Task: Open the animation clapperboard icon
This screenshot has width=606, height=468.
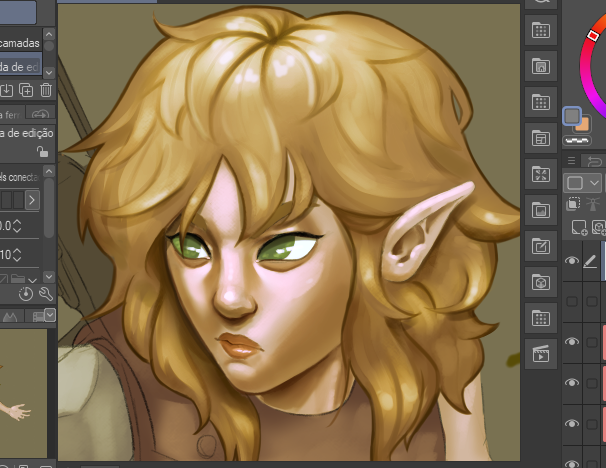Action: pyautogui.click(x=541, y=354)
